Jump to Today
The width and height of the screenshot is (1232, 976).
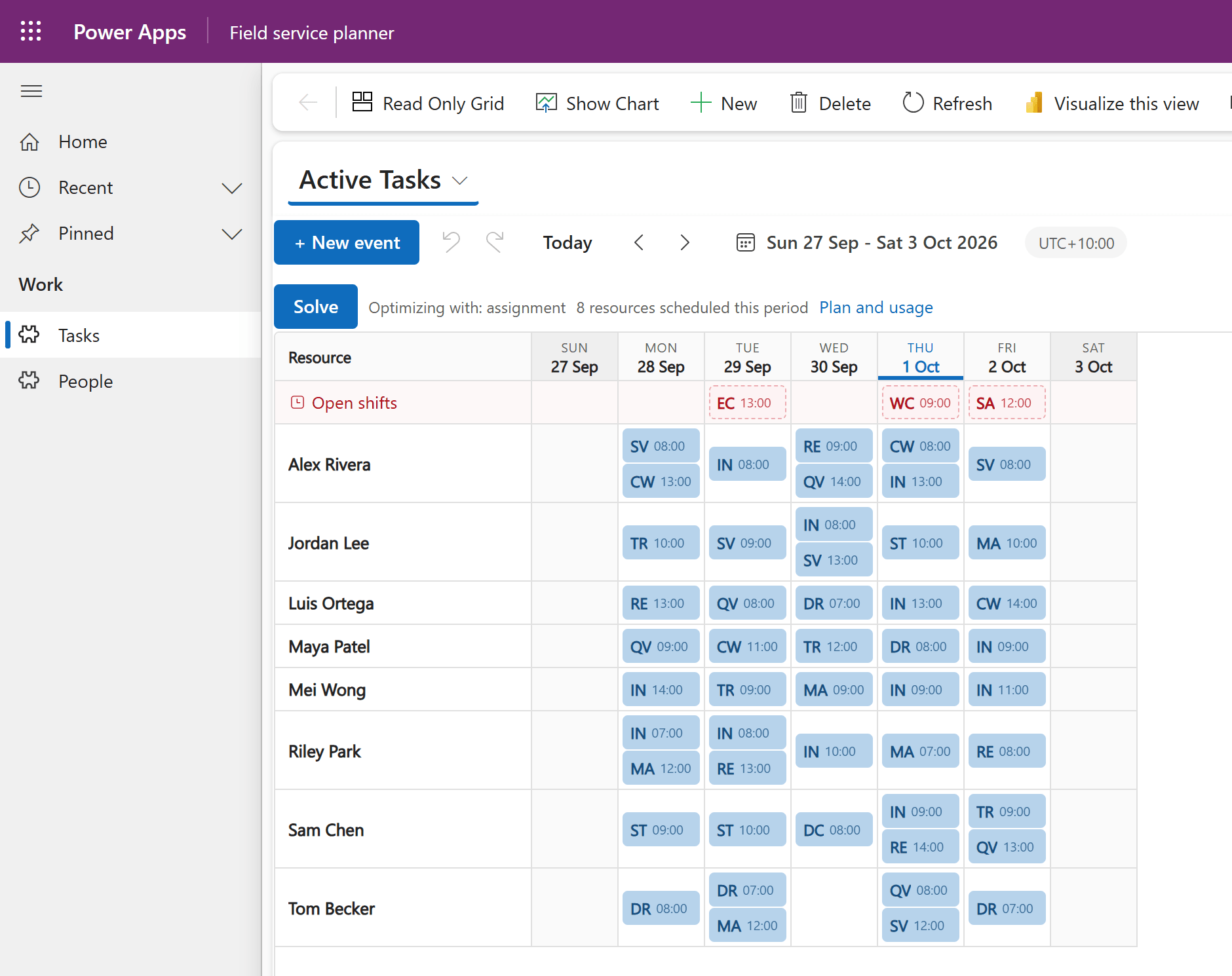[x=568, y=242]
